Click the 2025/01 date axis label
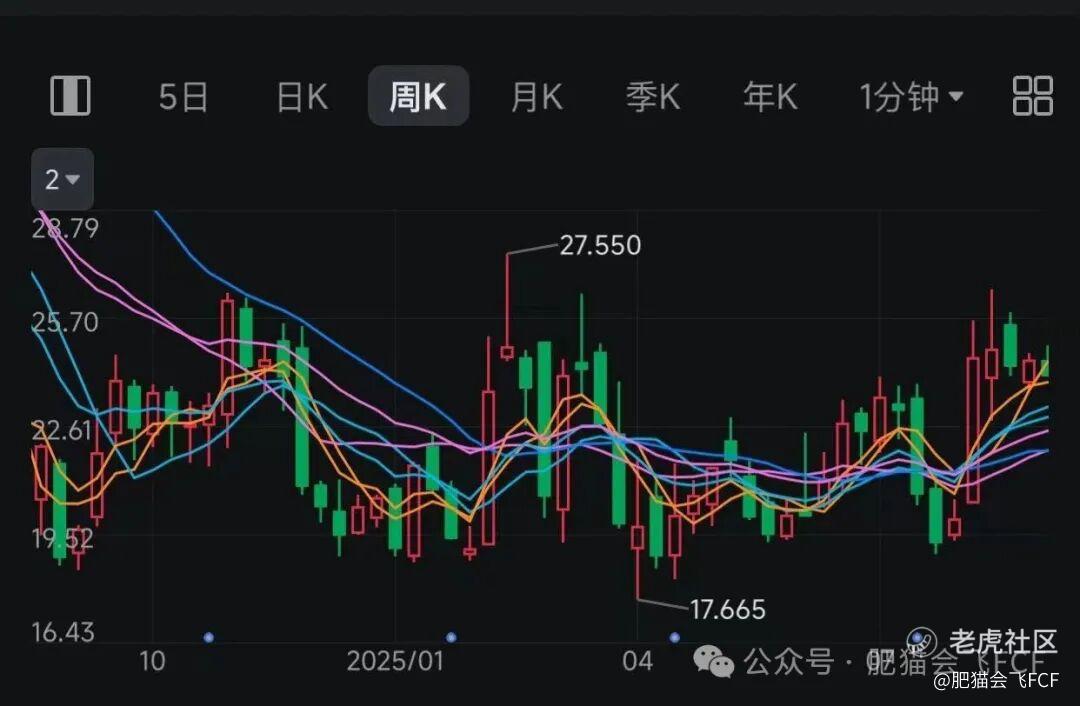 coord(395,661)
